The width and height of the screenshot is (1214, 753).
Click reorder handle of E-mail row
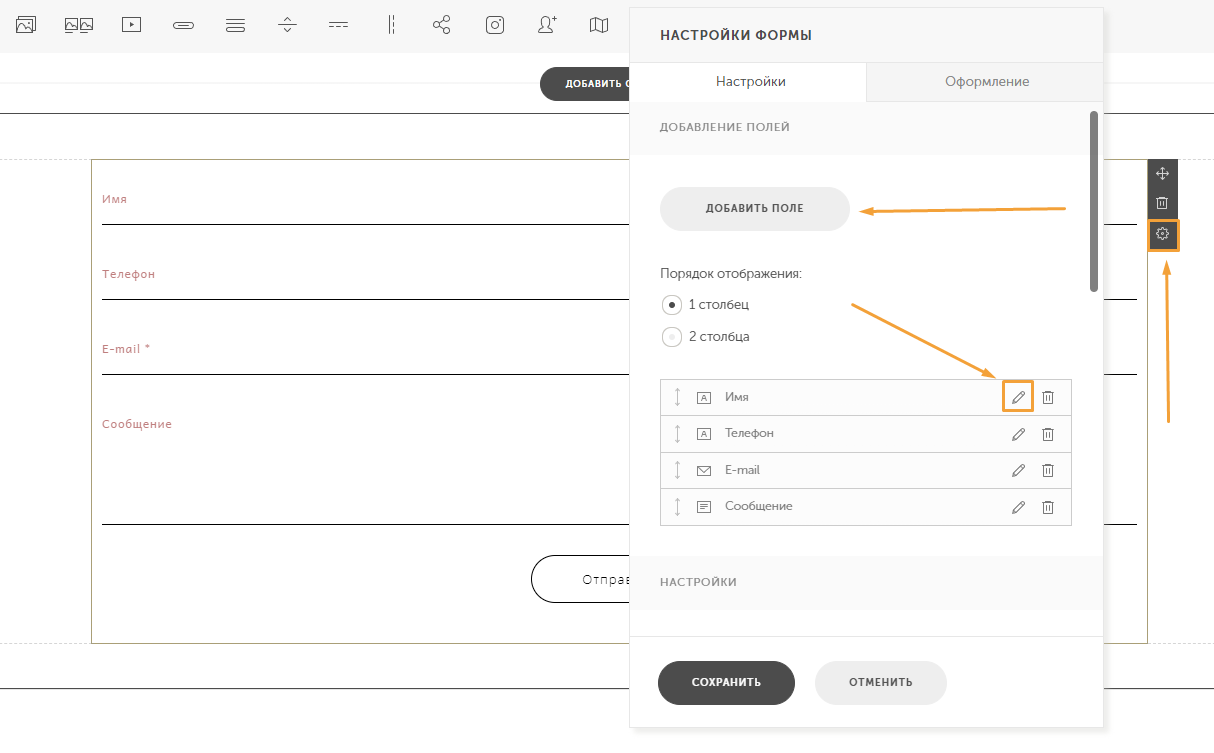pos(677,470)
